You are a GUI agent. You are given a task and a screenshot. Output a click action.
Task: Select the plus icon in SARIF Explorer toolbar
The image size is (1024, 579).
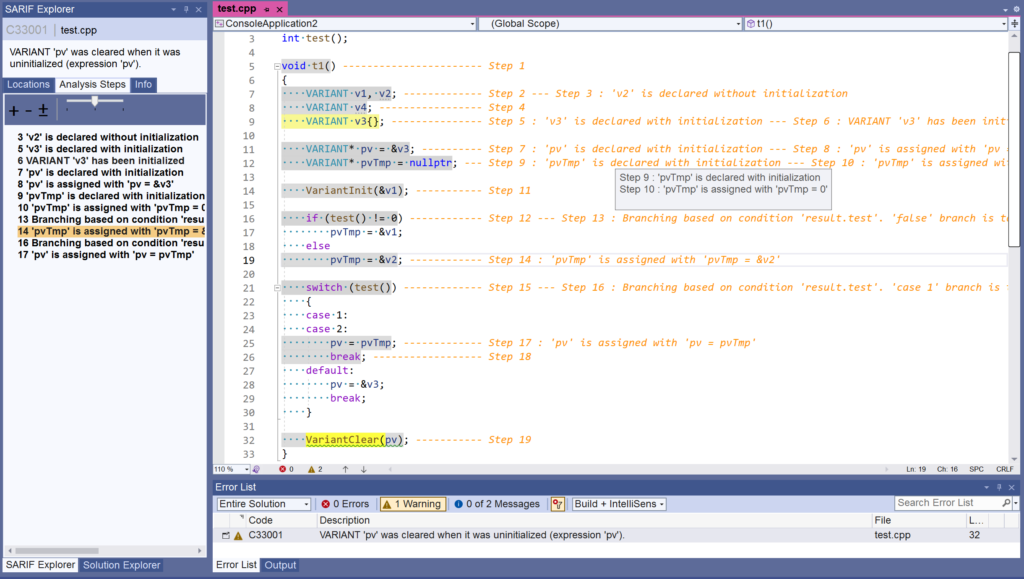coord(13,109)
